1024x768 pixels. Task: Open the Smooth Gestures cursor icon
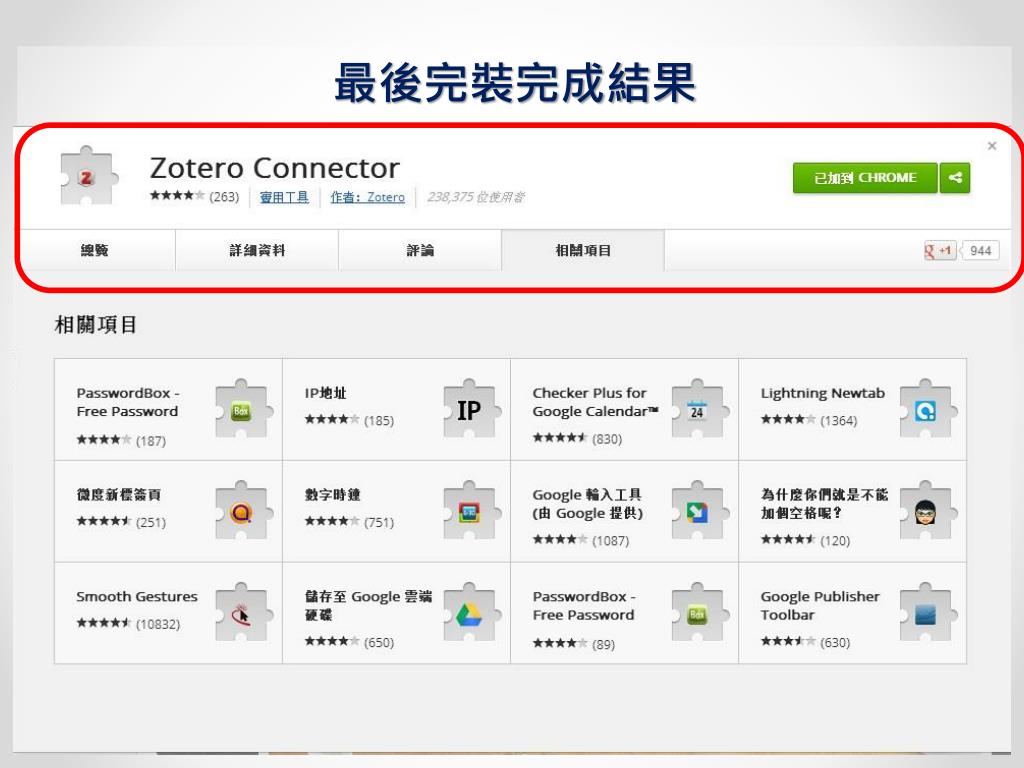[242, 614]
